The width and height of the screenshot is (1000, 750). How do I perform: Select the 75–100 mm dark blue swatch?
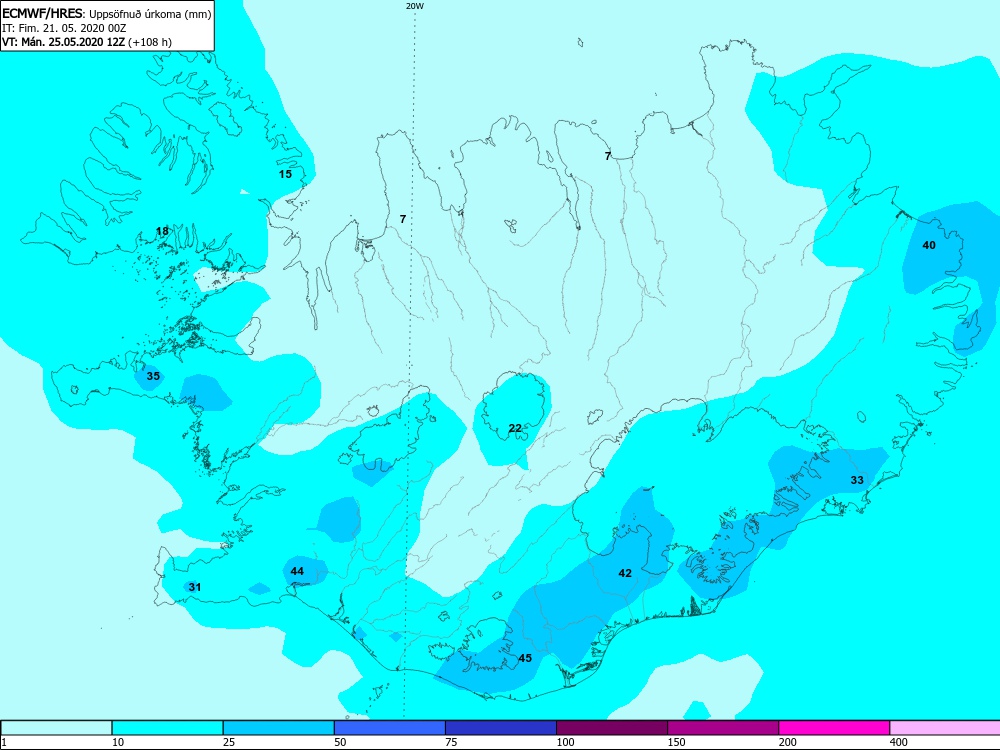point(501,728)
